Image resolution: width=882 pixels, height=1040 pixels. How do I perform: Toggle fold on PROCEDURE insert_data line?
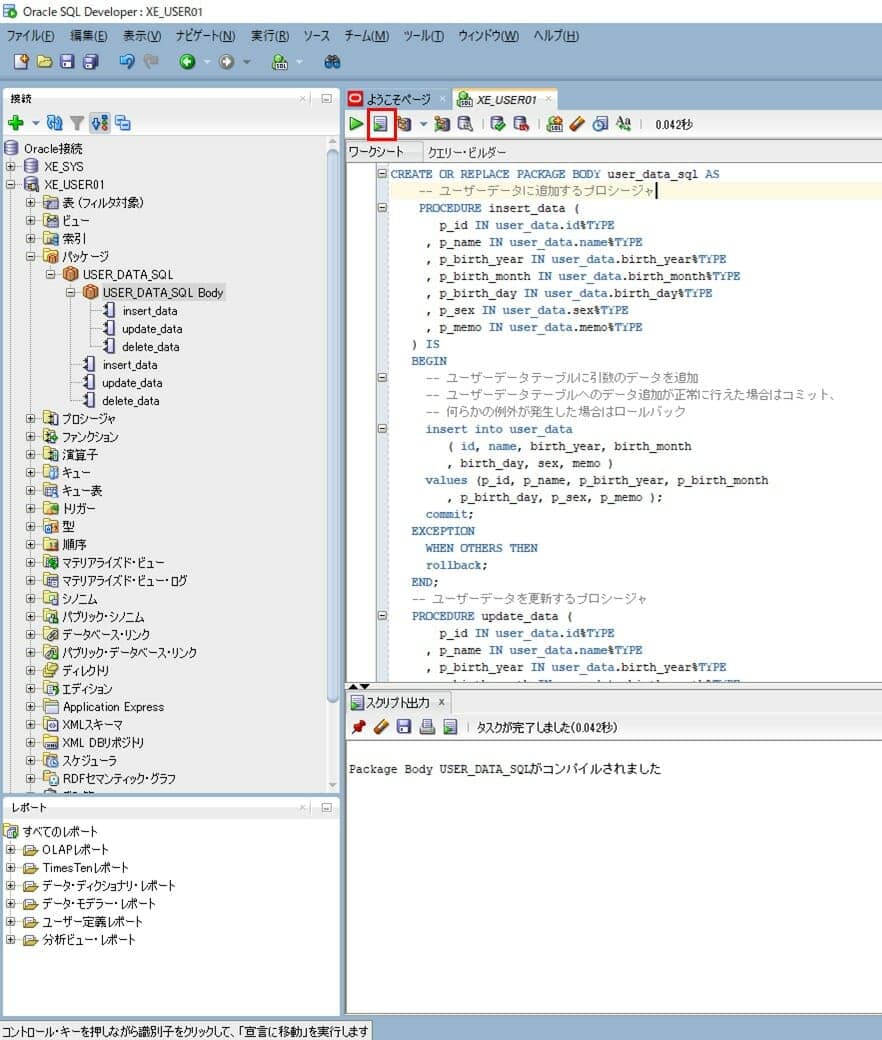point(382,208)
